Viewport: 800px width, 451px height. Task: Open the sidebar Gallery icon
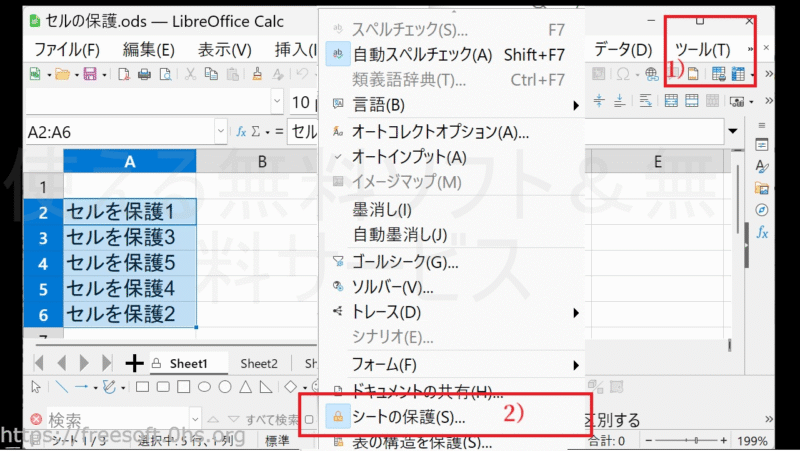762,187
